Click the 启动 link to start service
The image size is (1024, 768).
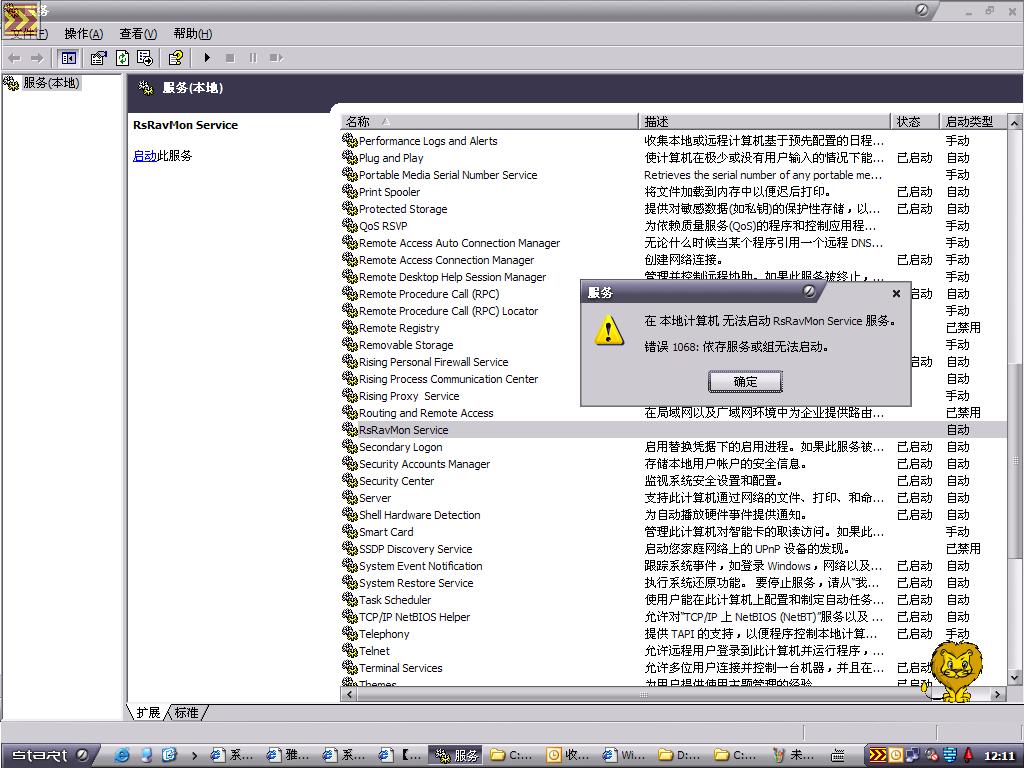[x=144, y=156]
